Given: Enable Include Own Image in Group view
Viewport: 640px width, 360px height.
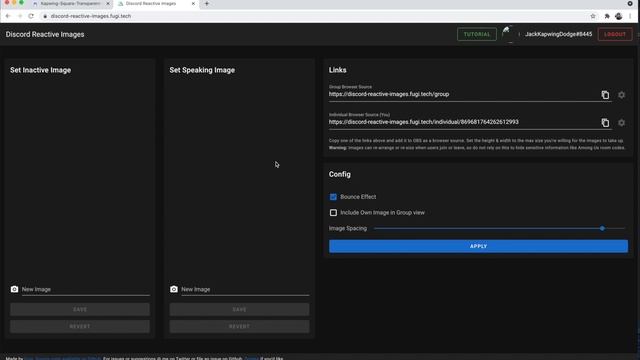Looking at the screenshot, I should coord(333,213).
